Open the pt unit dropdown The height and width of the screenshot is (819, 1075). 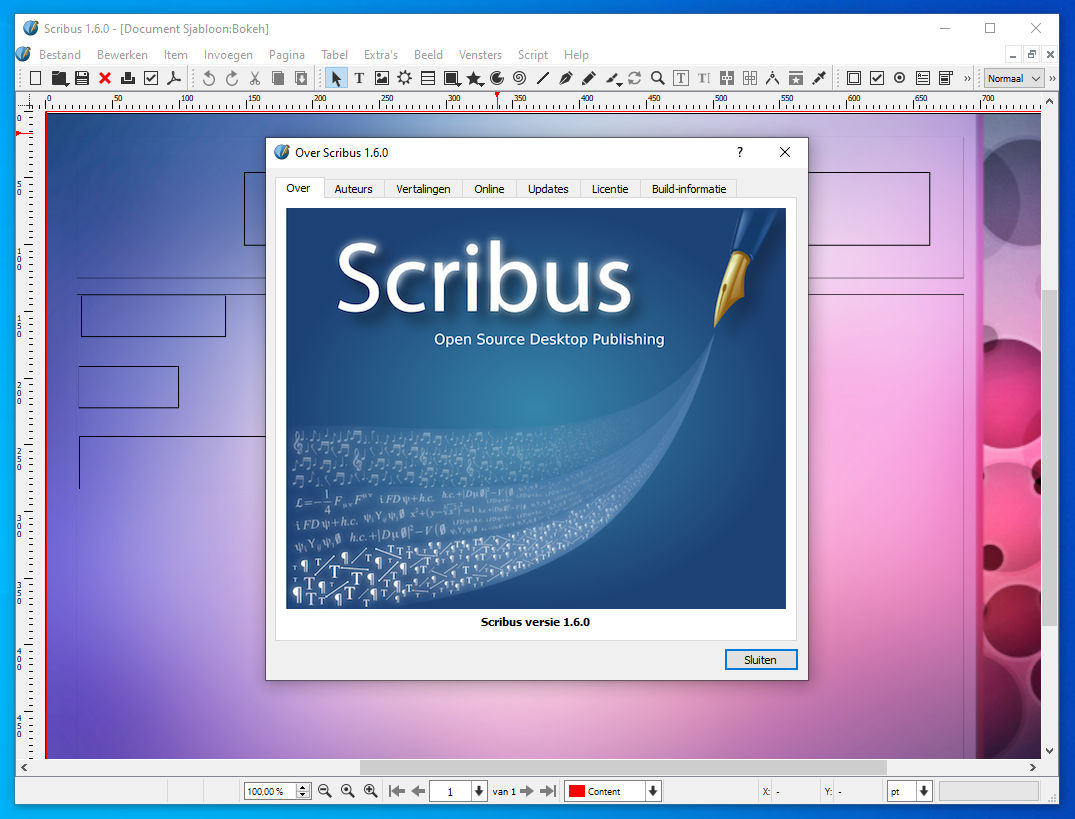pos(923,791)
